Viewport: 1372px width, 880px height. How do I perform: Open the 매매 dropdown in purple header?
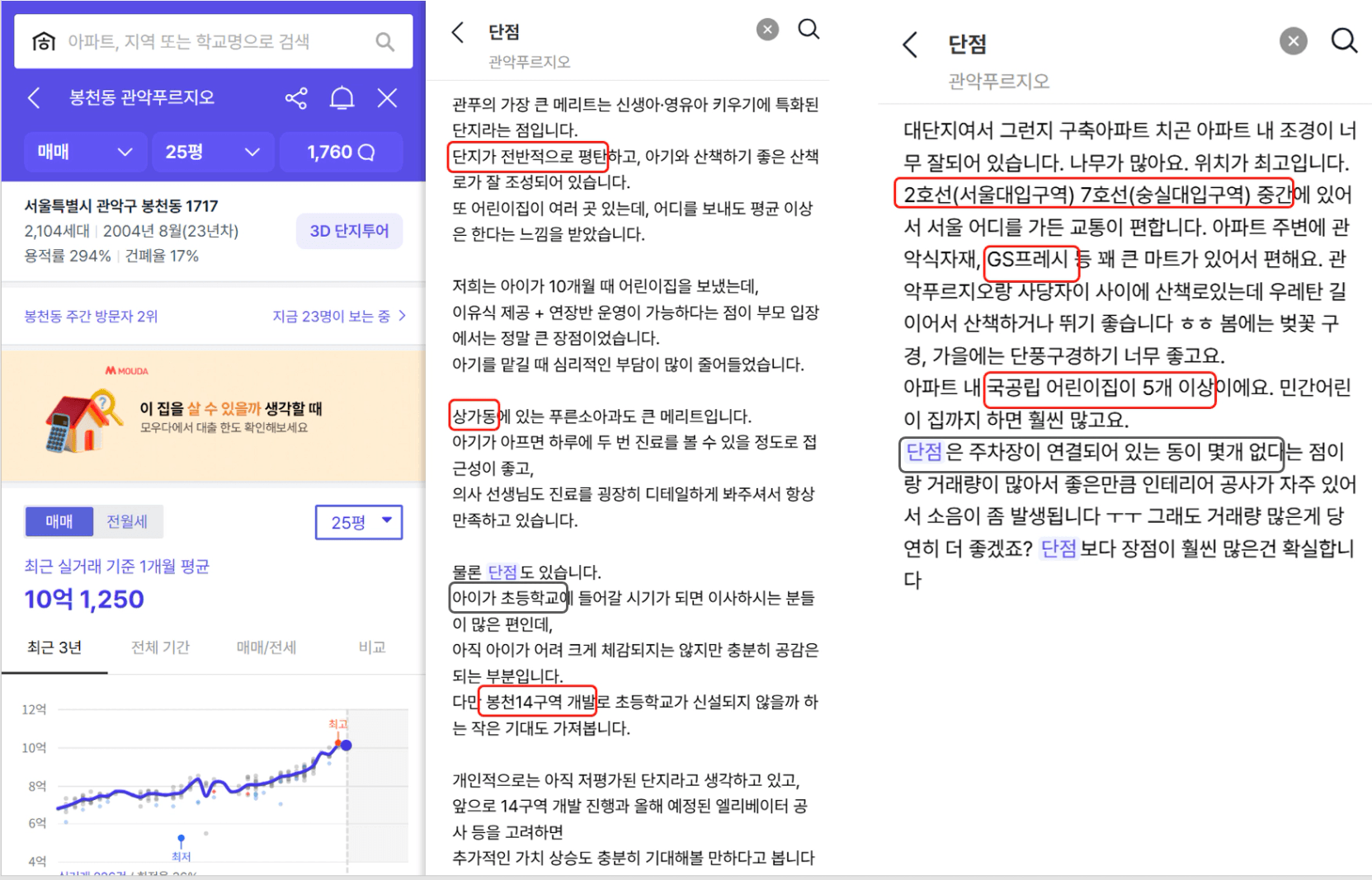pos(85,153)
